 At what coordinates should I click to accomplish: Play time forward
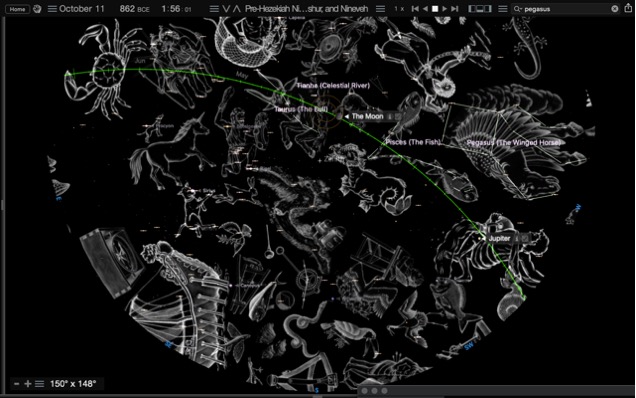tap(445, 9)
